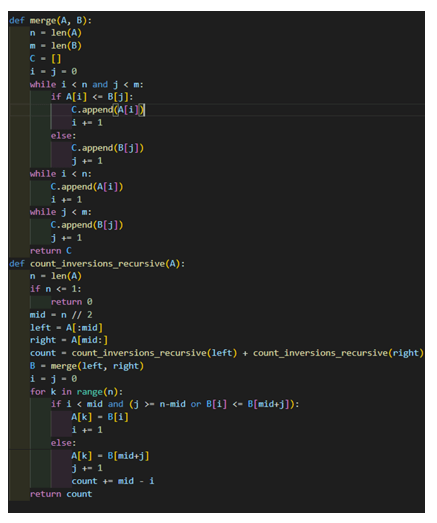This screenshot has height=523, width=437.
Task: Click 'count += mid - i' statement
Action: pyautogui.click(x=113, y=481)
